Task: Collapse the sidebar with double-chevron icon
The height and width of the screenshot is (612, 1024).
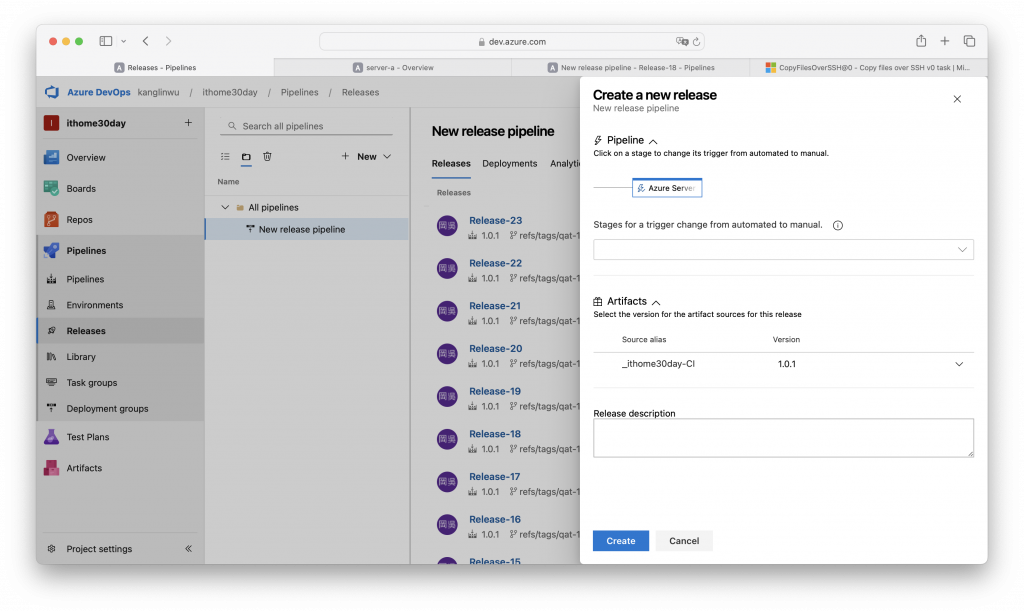Action: pos(188,549)
